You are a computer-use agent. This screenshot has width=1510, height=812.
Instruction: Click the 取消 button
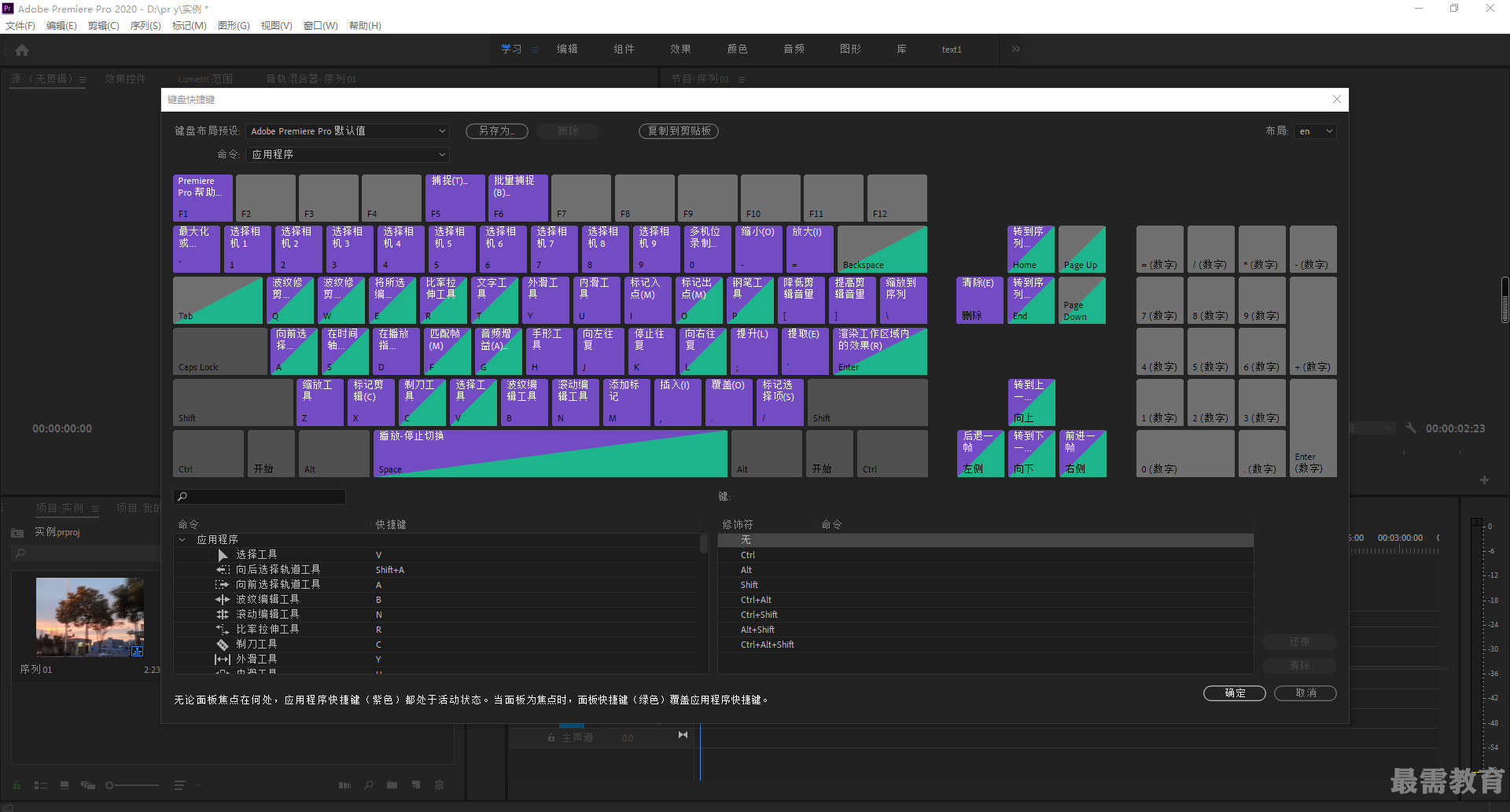1306,693
